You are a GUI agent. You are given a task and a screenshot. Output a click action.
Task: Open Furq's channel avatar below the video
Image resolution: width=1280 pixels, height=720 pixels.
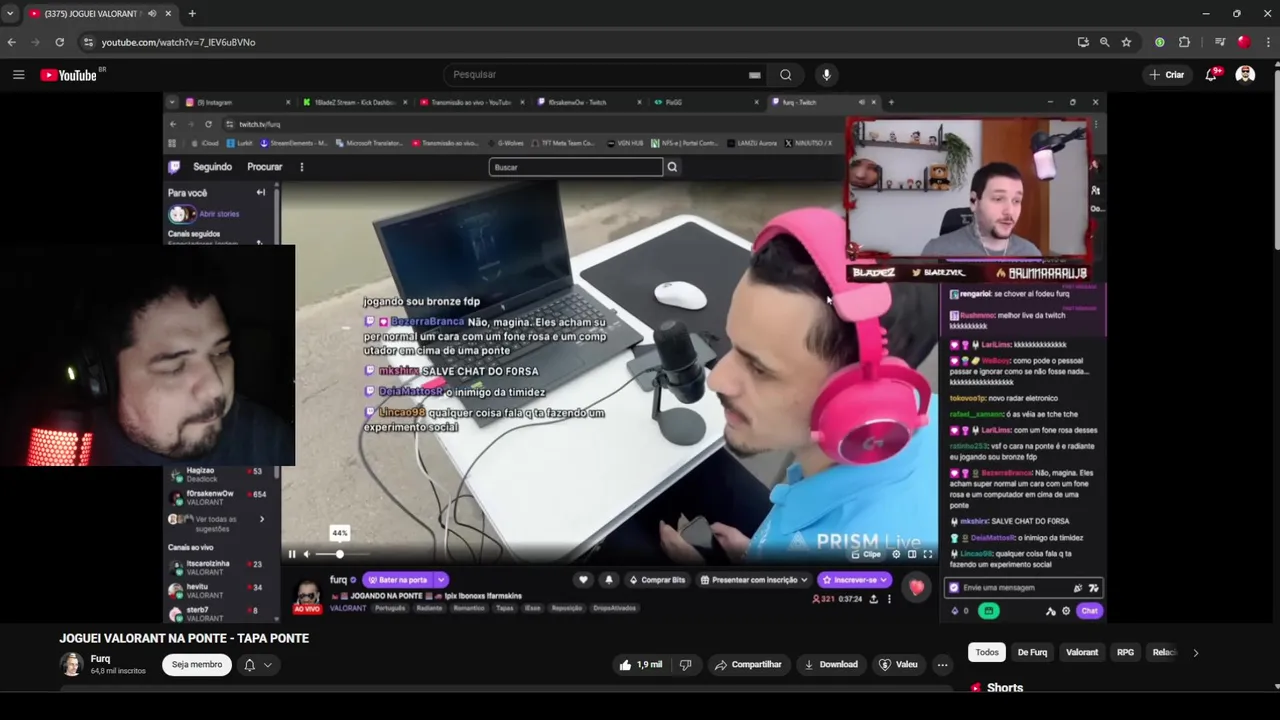click(71, 664)
